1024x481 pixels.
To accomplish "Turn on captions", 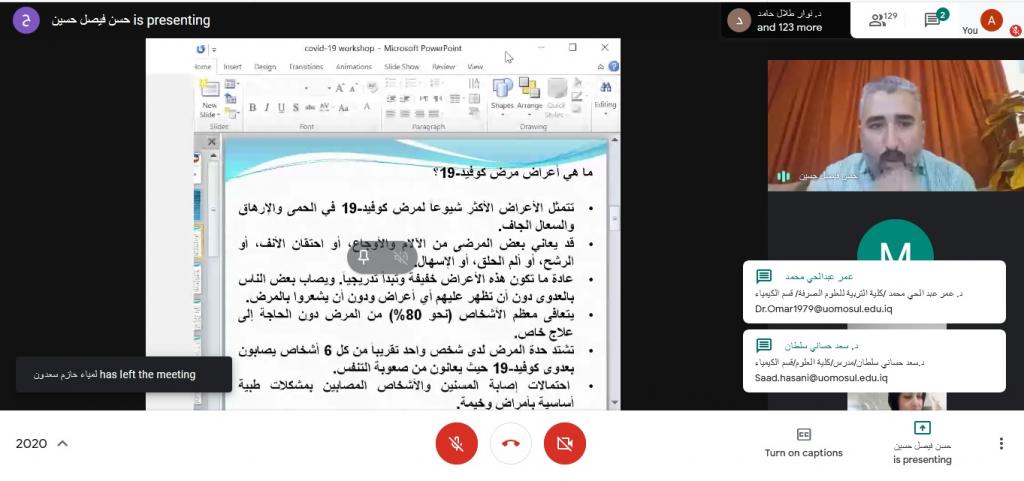I will click(x=803, y=442).
